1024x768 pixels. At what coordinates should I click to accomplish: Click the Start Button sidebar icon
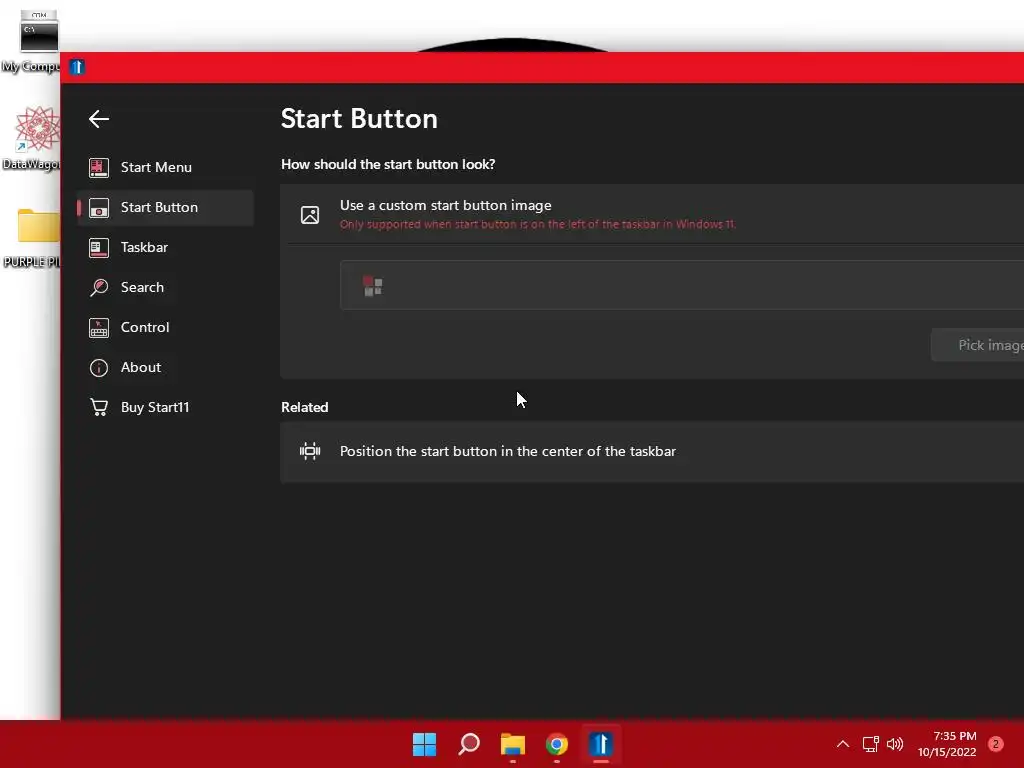99,208
